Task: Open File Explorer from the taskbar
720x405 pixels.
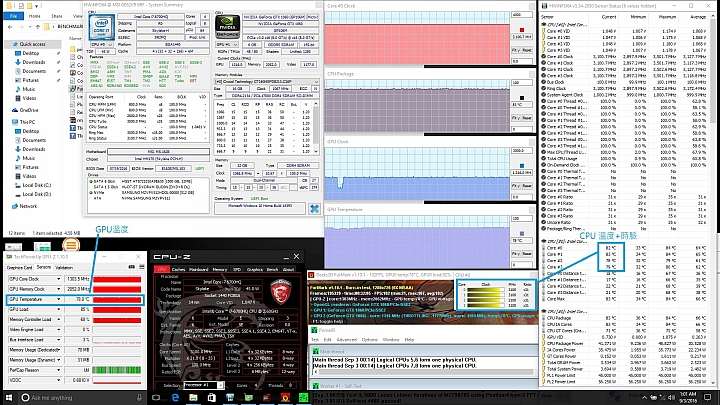Action: click(193, 398)
